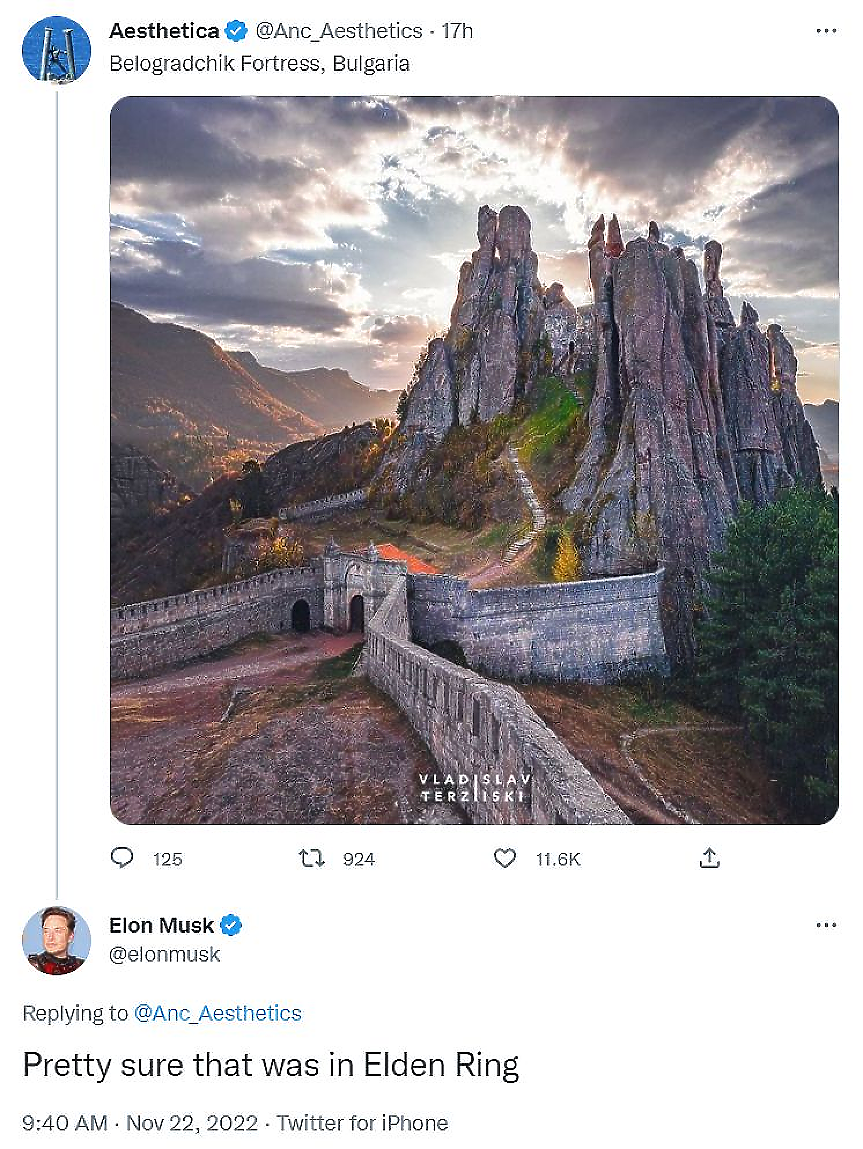Click @Anc_Aesthetics in the Replying to line
This screenshot has height=1149, width=863.
tap(217, 1013)
